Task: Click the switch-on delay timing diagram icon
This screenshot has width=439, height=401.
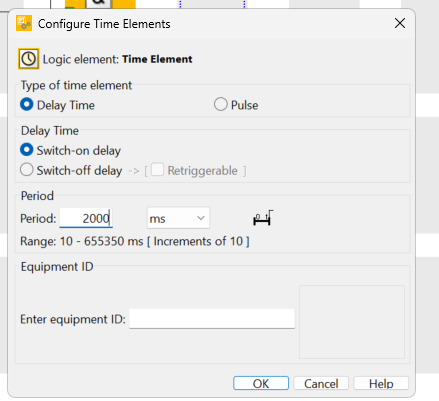Action: click(x=263, y=218)
